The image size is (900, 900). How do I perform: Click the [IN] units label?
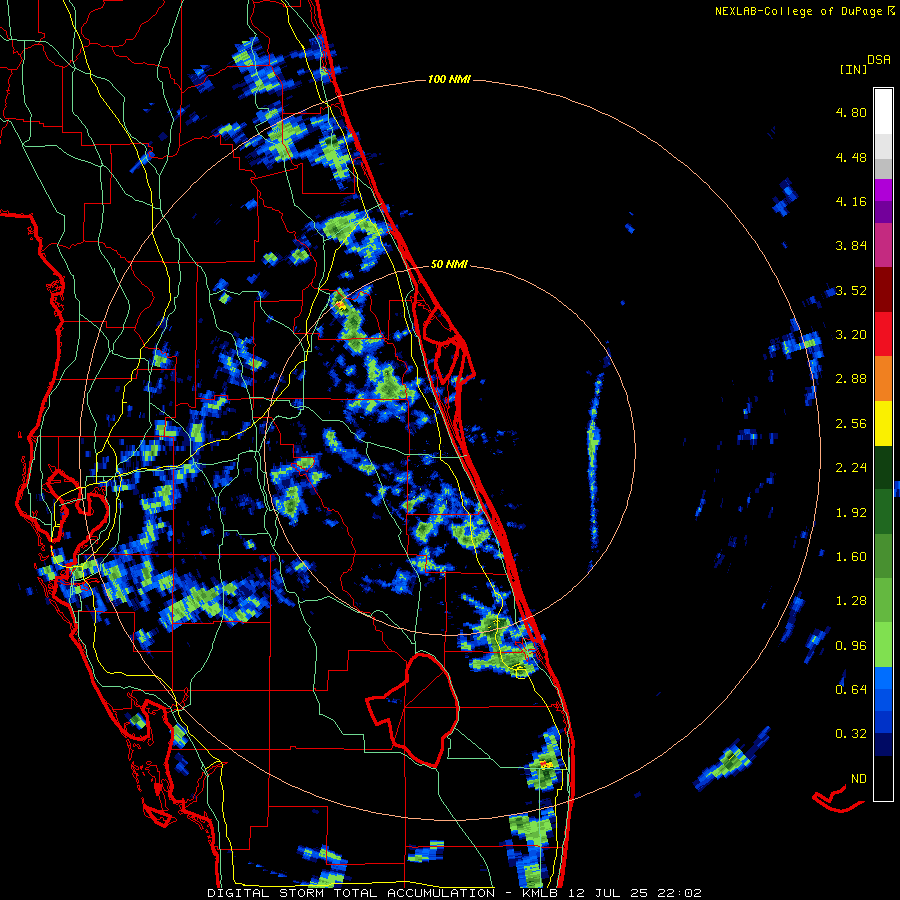click(x=854, y=69)
